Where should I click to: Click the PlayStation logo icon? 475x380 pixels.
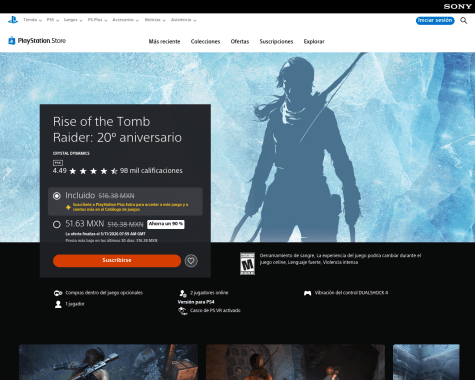click(13, 20)
